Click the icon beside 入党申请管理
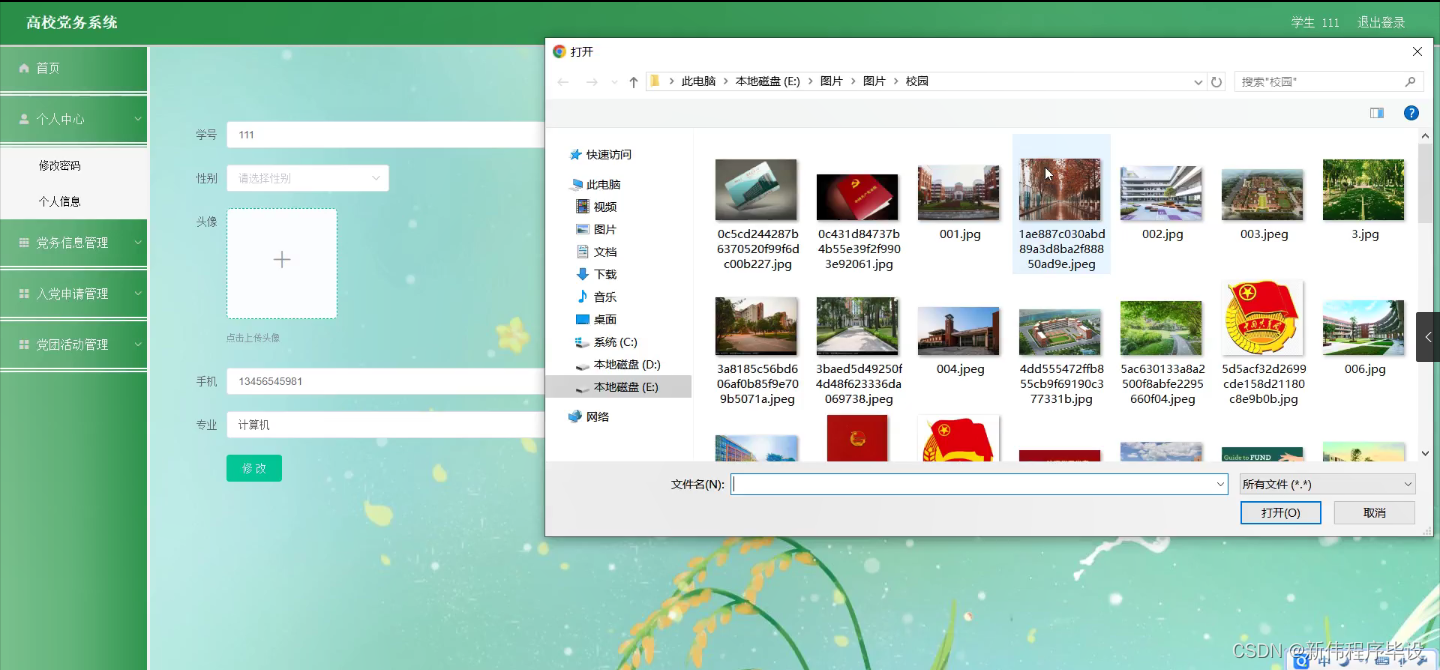 pyautogui.click(x=24, y=293)
